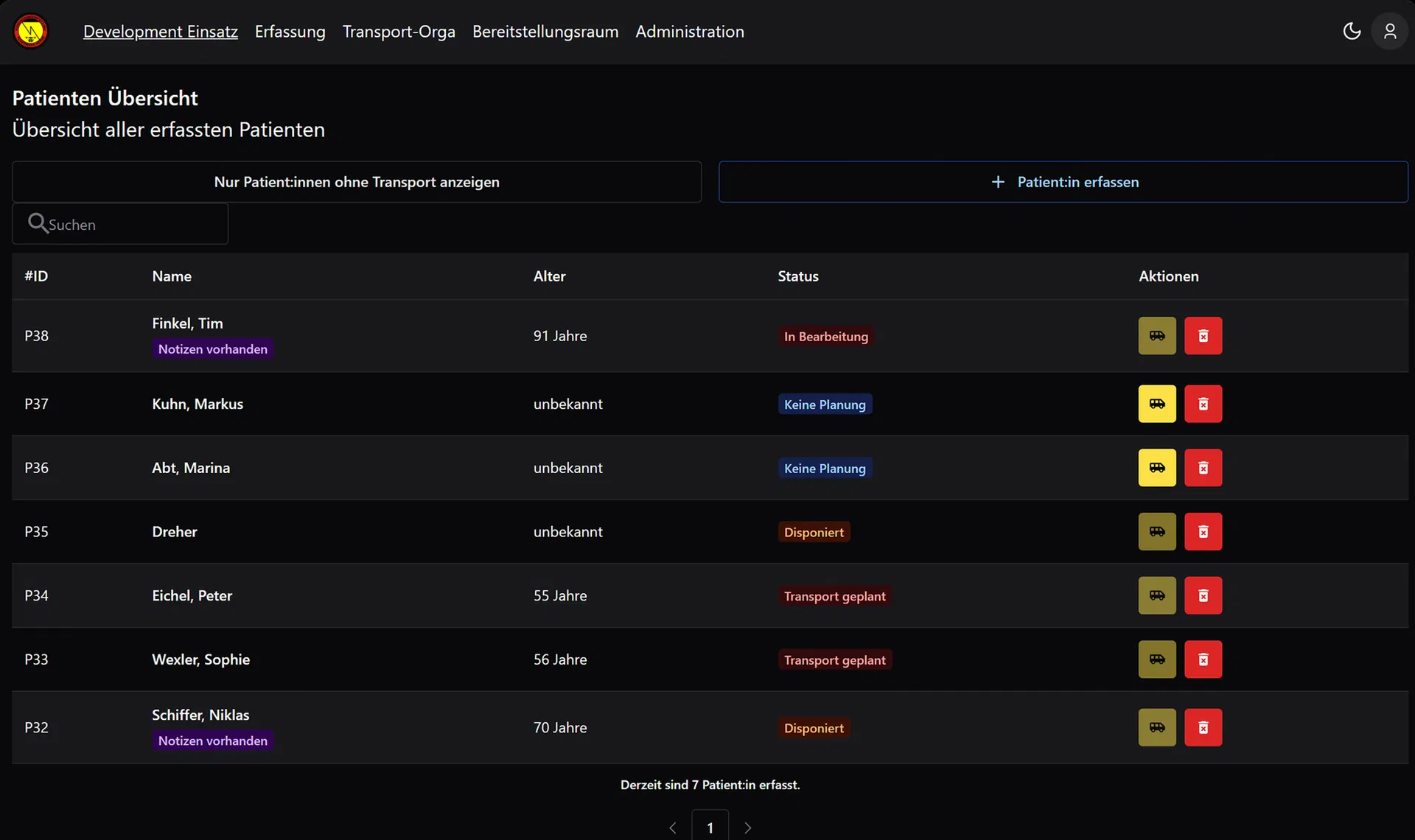Viewport: 1415px width, 840px height.
Task: Open the user profile menu icon
Action: pos(1389,32)
